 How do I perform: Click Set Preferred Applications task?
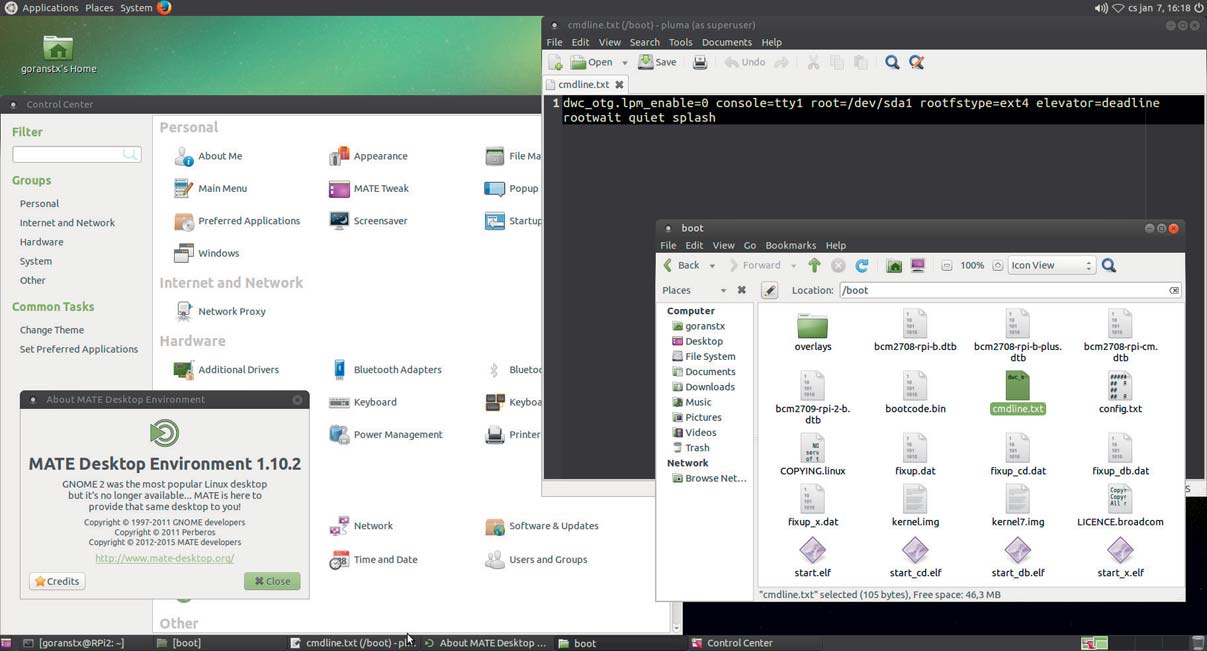pyautogui.click(x=79, y=349)
